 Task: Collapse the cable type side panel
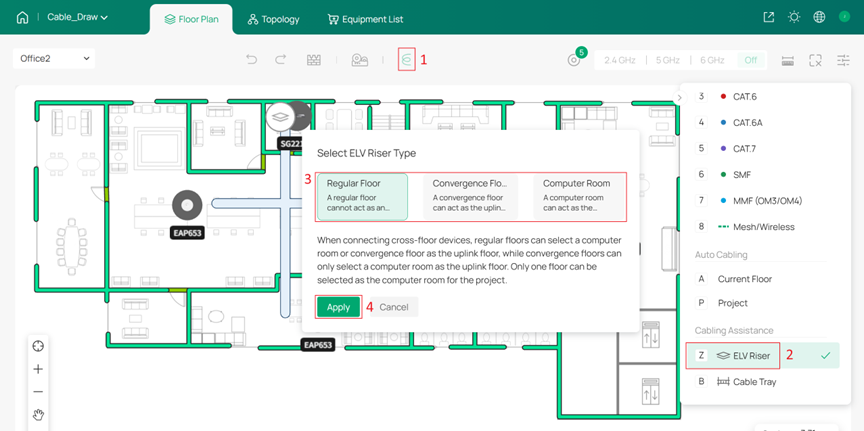point(679,97)
